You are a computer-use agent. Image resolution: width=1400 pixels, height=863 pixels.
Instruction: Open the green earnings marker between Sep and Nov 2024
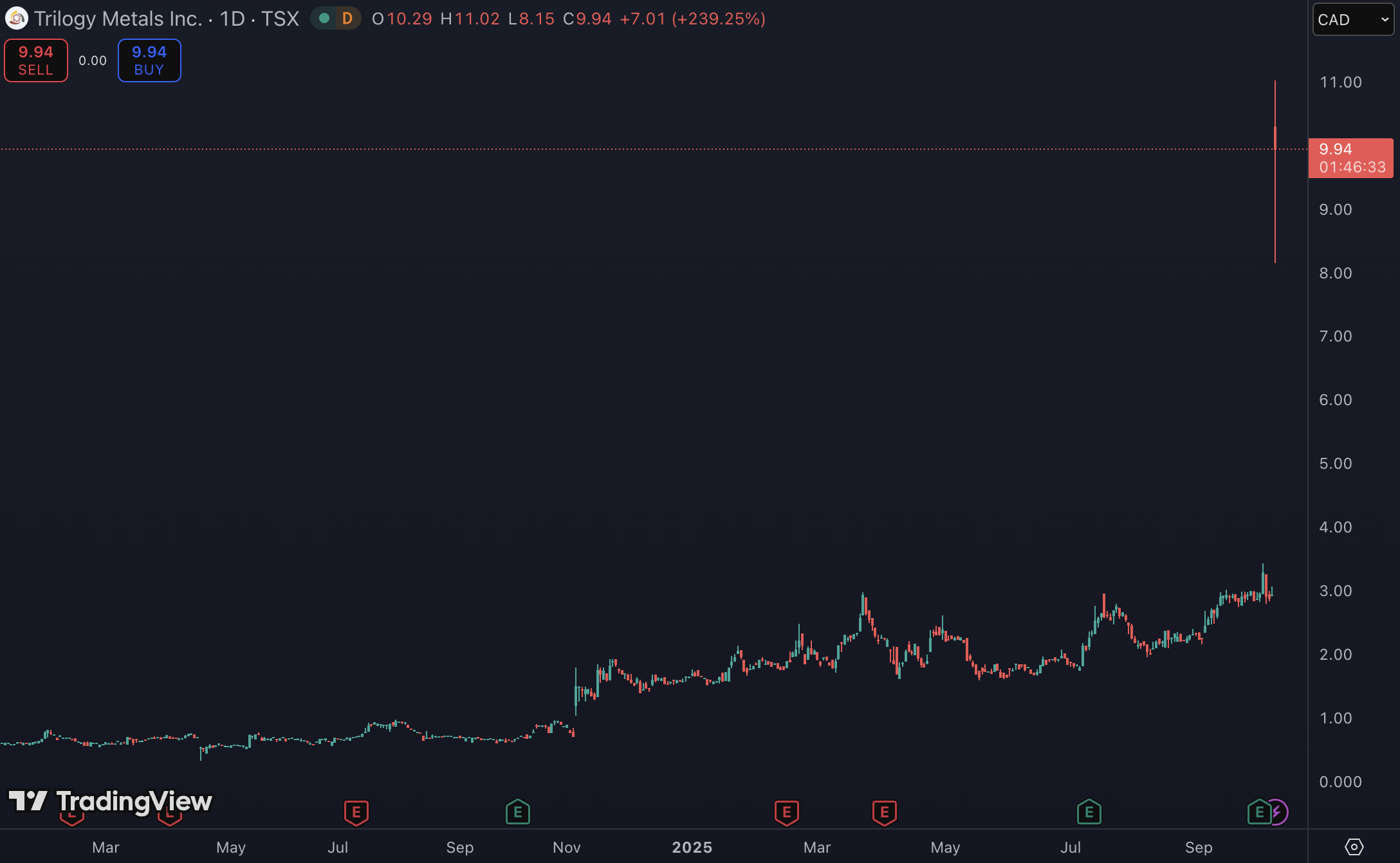(x=517, y=812)
